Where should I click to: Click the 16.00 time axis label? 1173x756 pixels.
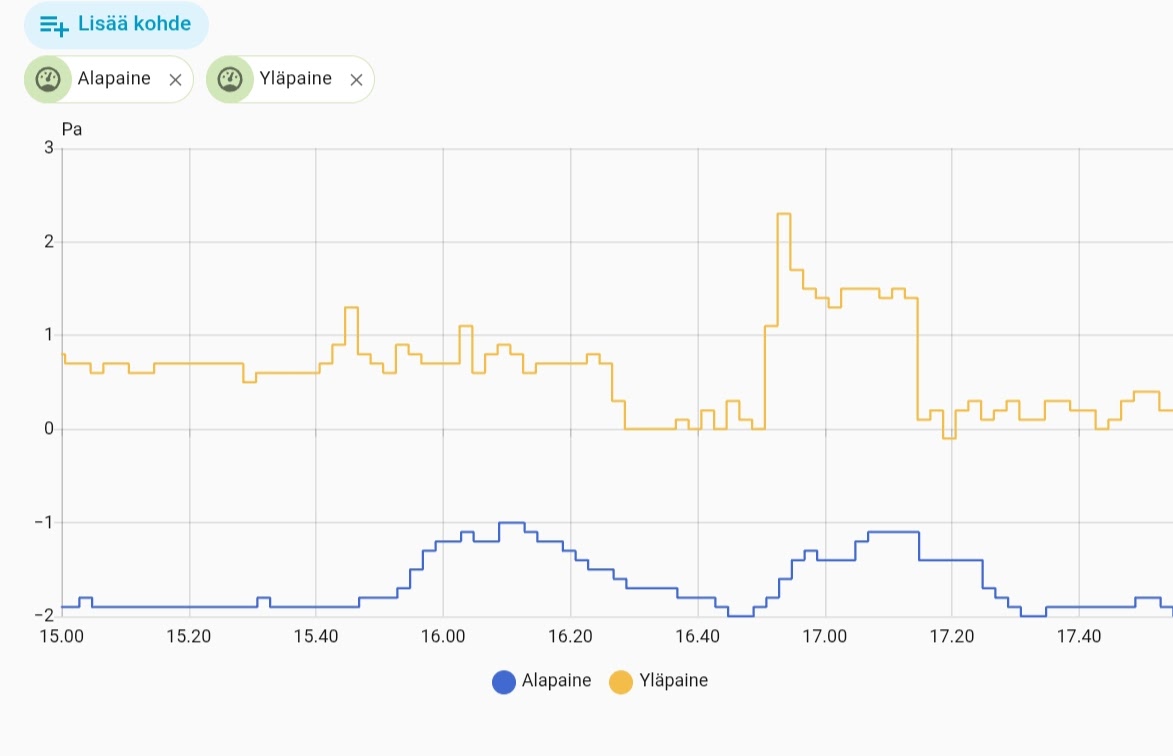443,636
